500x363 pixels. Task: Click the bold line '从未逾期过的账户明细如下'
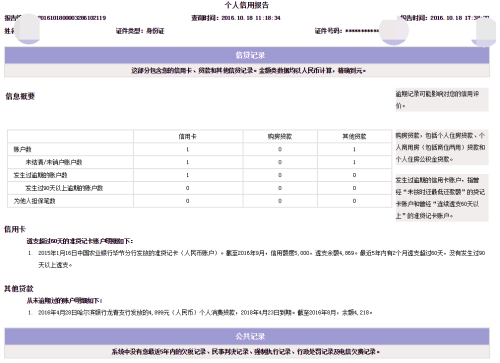coord(65,301)
